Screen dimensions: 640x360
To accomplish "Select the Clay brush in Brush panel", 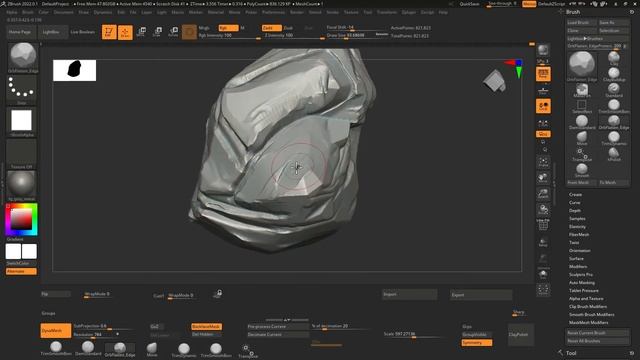I will coord(614,58).
